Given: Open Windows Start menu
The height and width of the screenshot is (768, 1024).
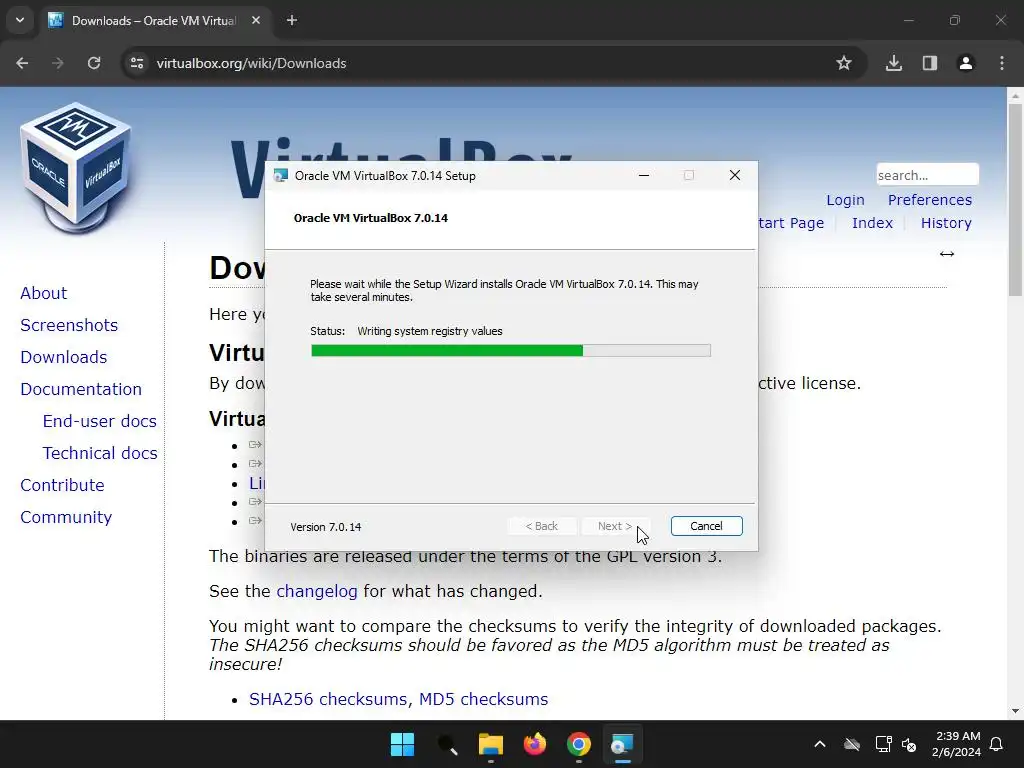Looking at the screenshot, I should coord(402,744).
